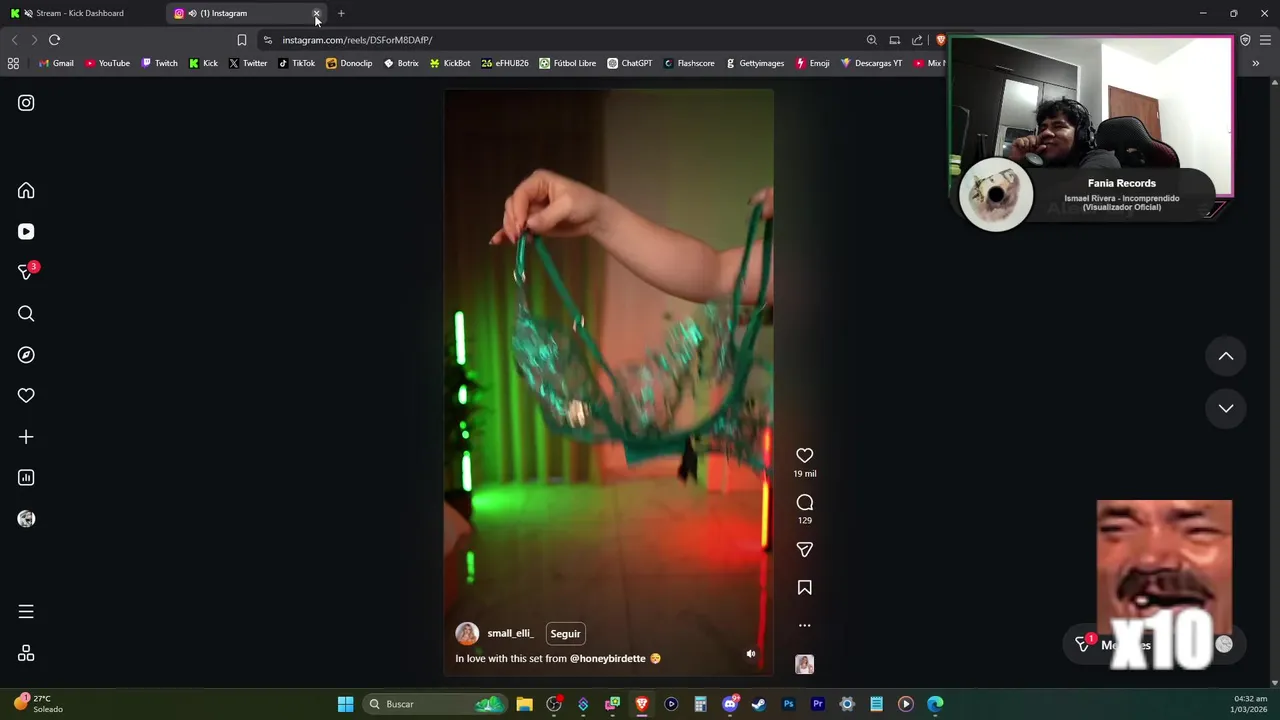
Task: Open the Dashboard chart icon
Action: pos(26,478)
